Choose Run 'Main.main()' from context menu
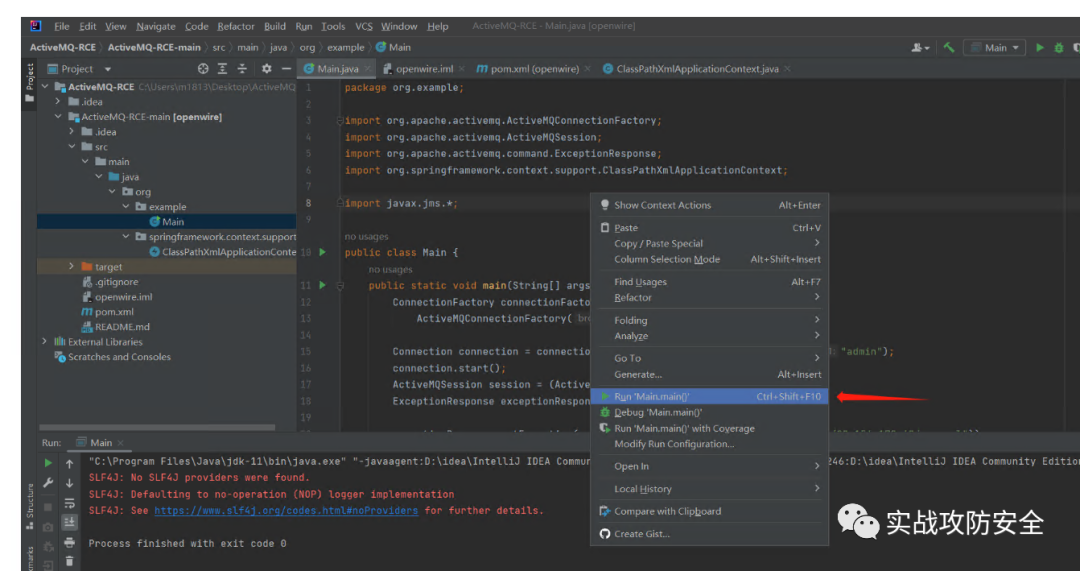The height and width of the screenshot is (571, 1080). coord(709,397)
